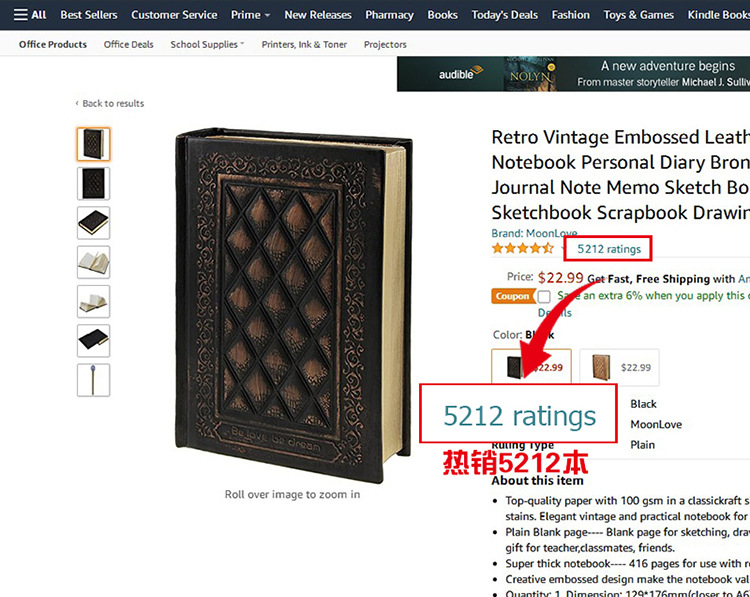Expand the School Supplies dropdown
Image resolution: width=750 pixels, height=597 pixels.
coord(207,44)
